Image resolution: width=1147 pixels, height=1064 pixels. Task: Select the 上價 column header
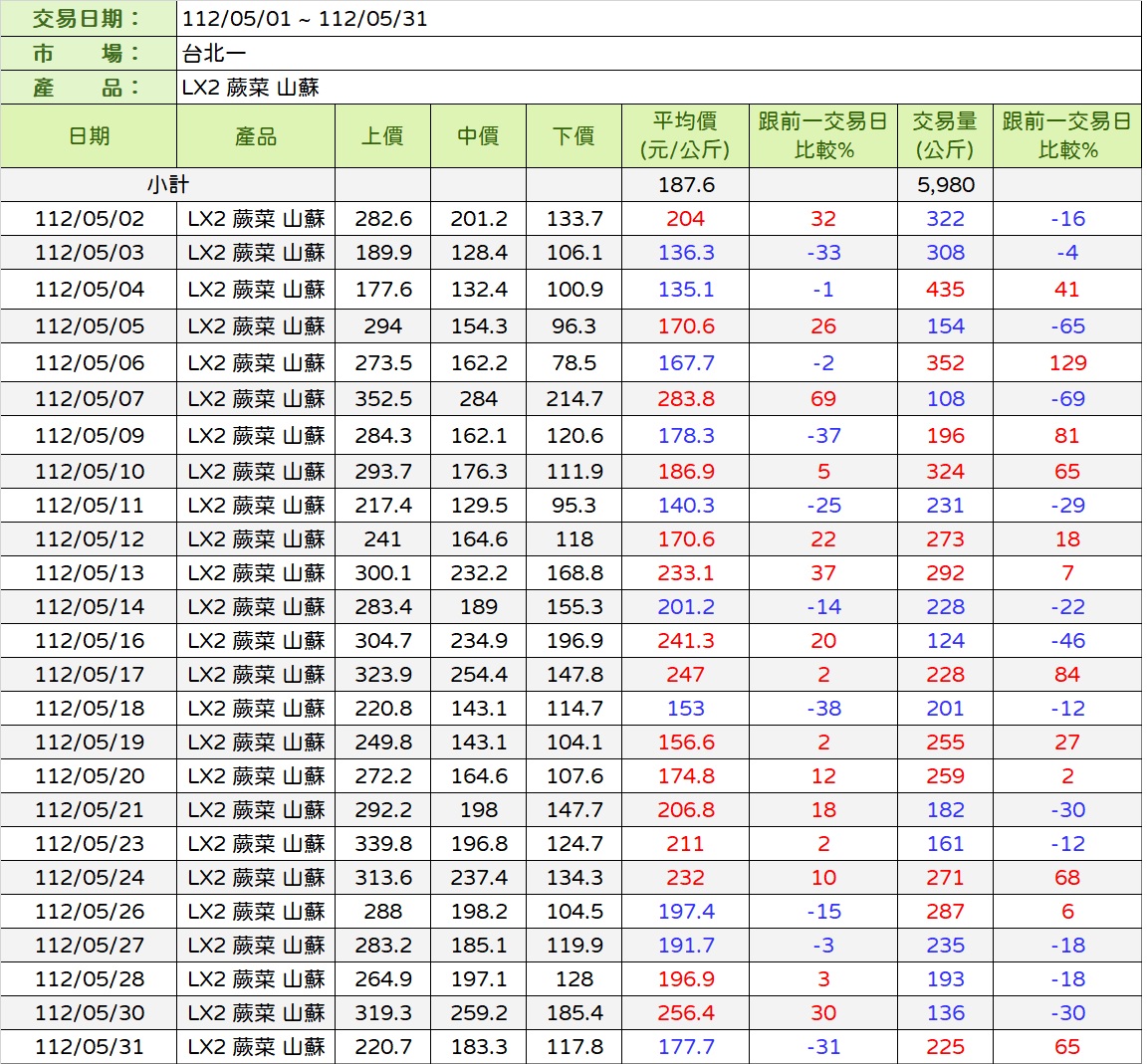[382, 136]
